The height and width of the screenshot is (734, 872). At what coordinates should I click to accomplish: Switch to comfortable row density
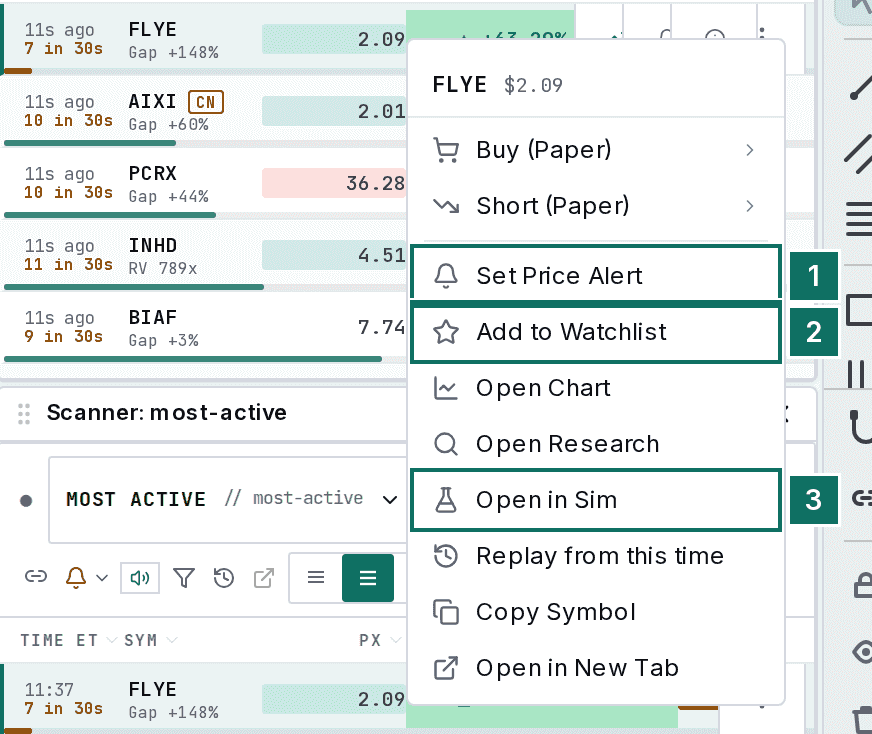[x=368, y=578]
